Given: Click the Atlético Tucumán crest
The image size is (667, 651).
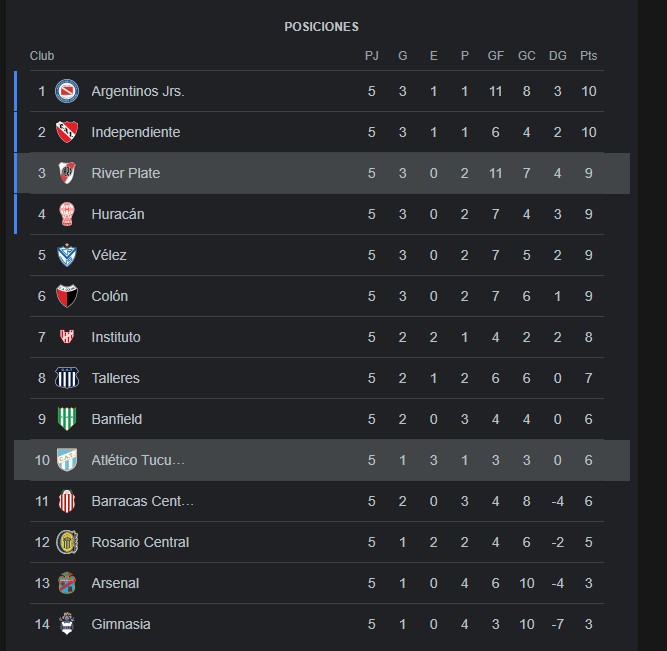Looking at the screenshot, I should click(67, 460).
